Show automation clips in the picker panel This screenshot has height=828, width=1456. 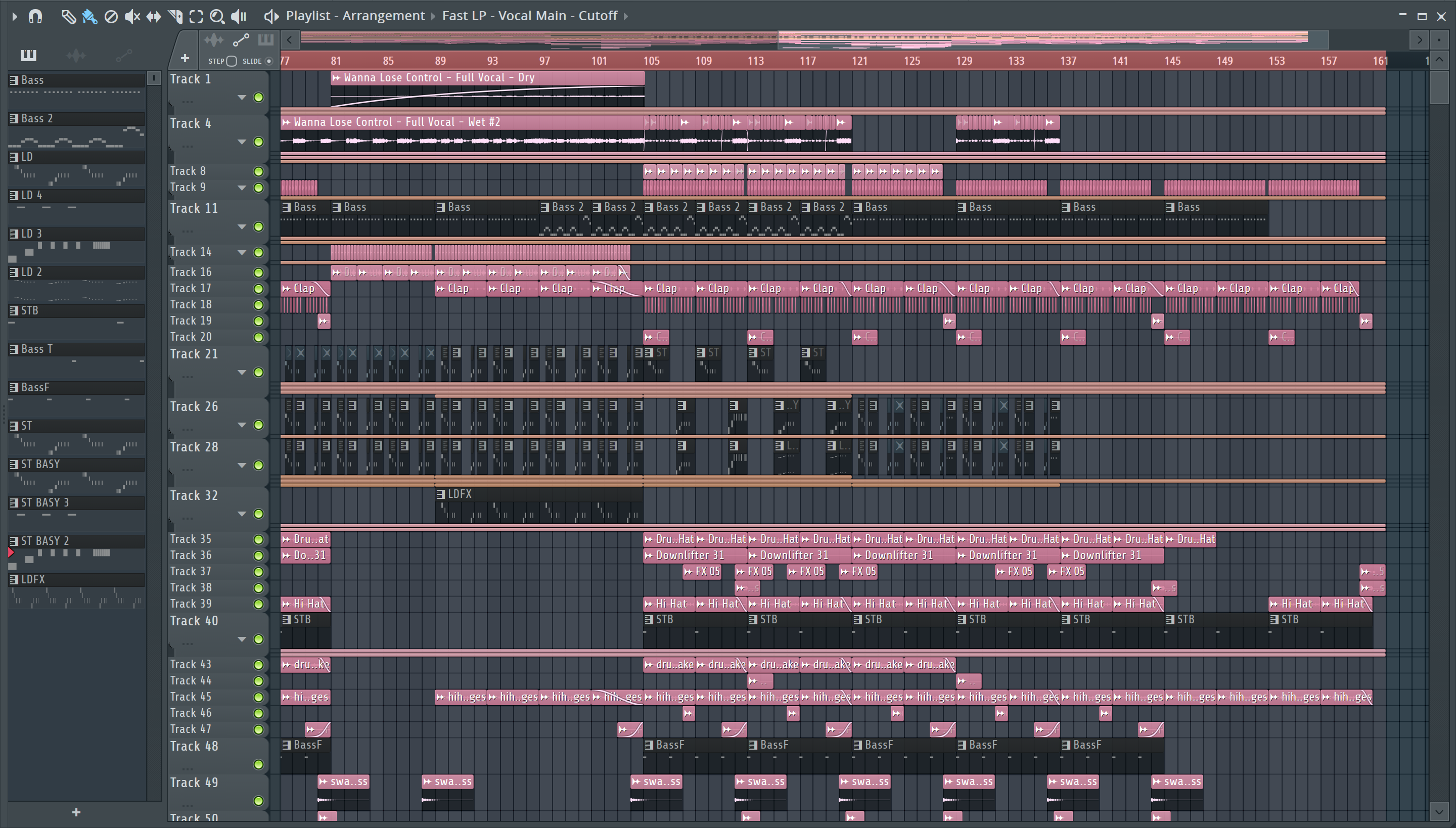(123, 55)
